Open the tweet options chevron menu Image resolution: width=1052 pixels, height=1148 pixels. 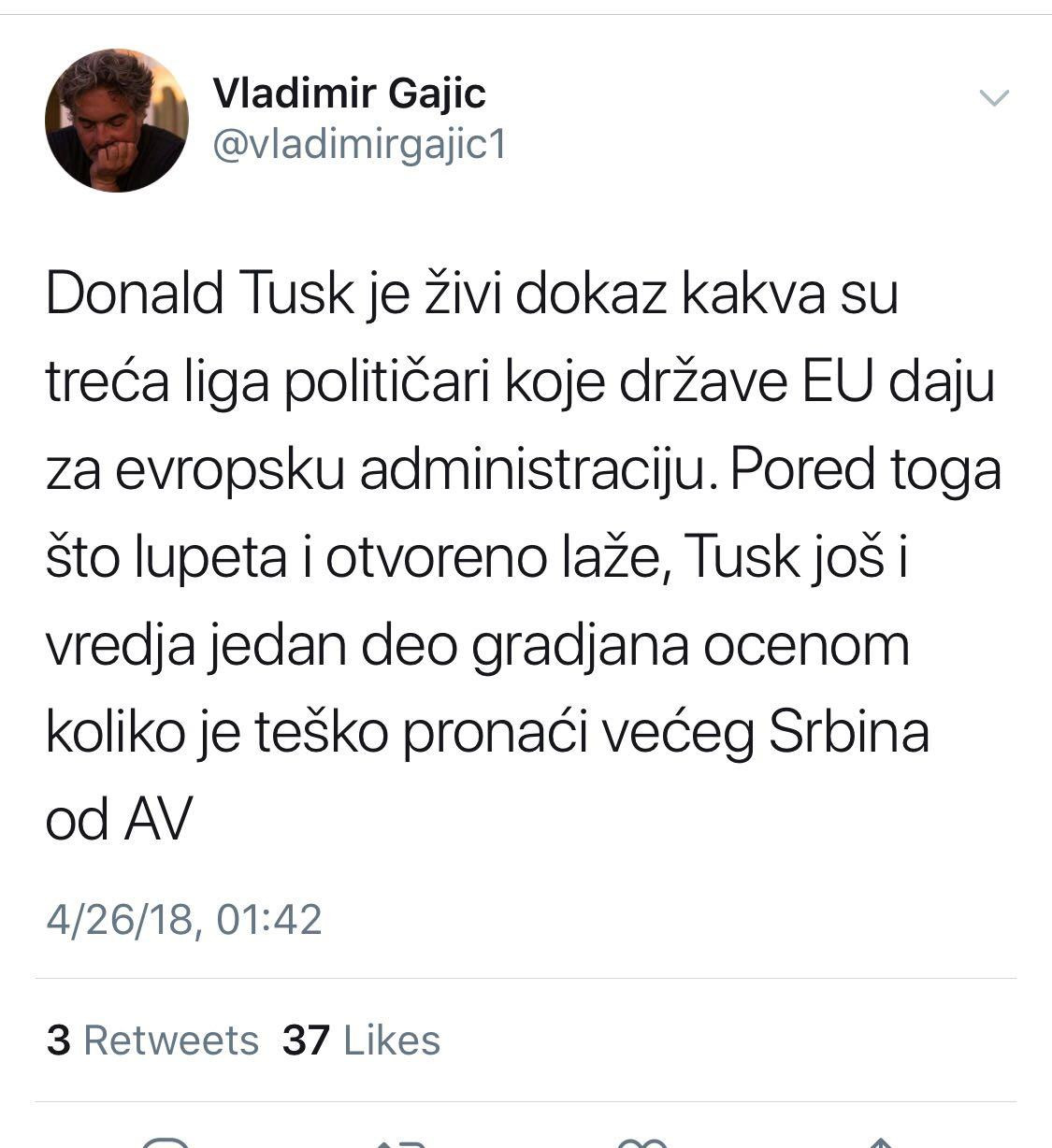coord(993,97)
